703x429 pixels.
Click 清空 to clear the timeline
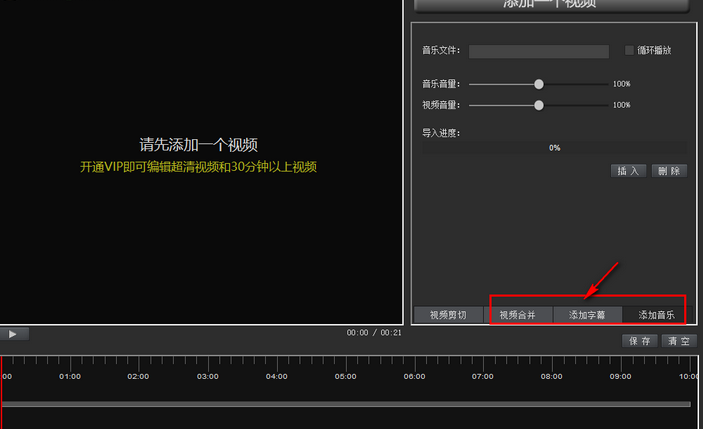point(679,341)
